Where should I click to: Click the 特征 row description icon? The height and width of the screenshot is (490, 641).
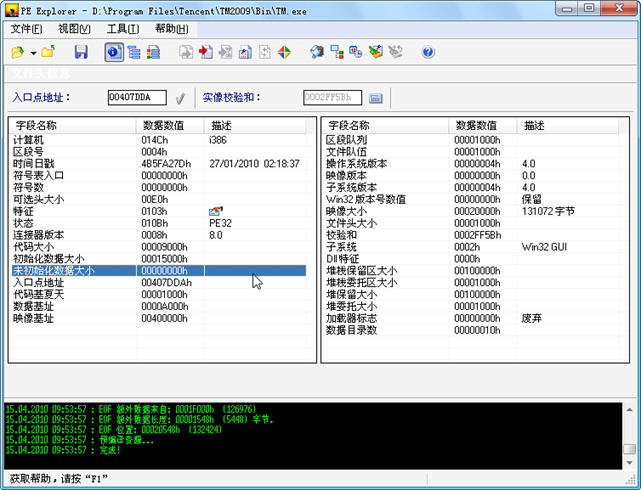click(x=215, y=211)
